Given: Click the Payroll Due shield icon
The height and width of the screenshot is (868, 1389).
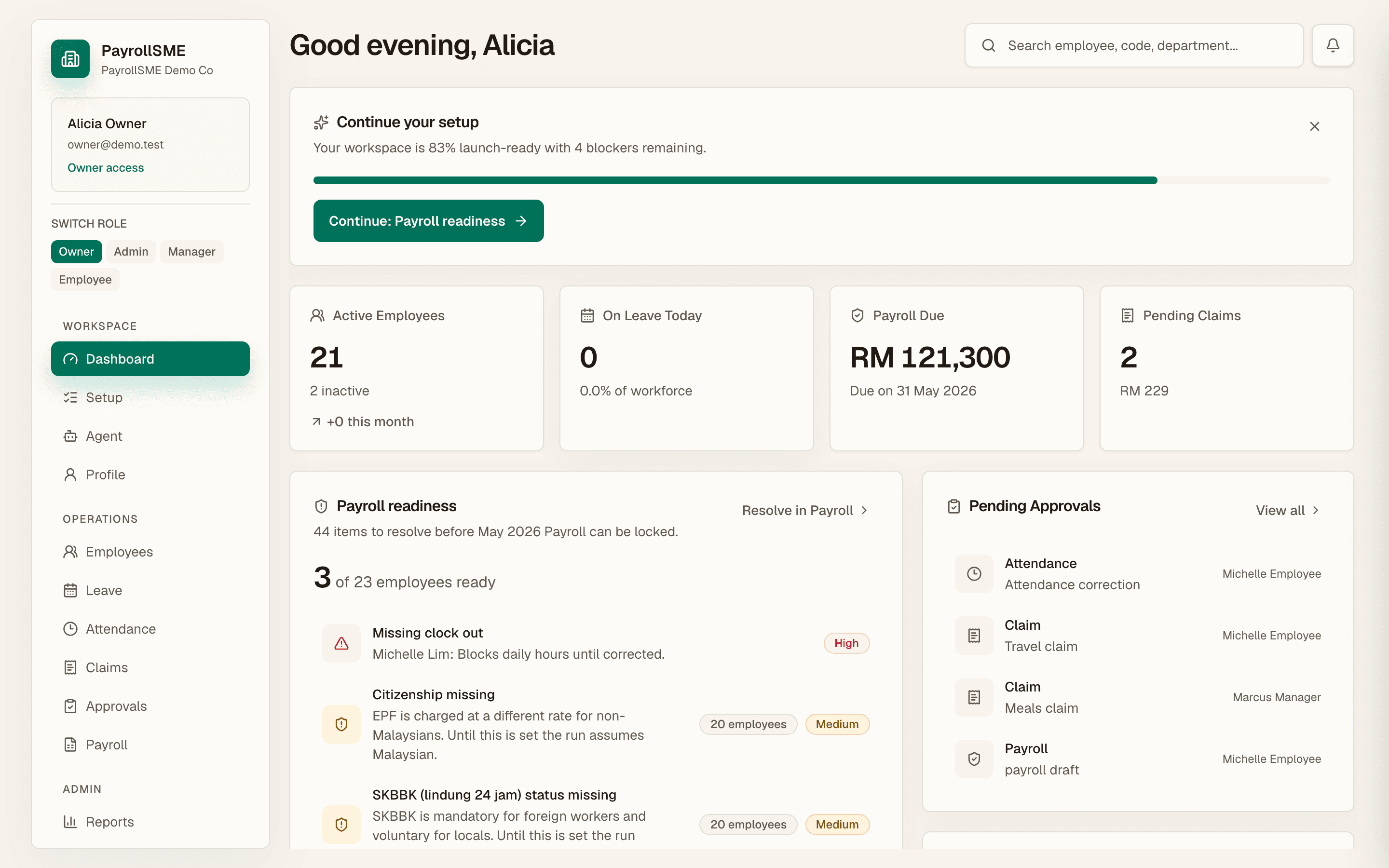Looking at the screenshot, I should [x=858, y=315].
